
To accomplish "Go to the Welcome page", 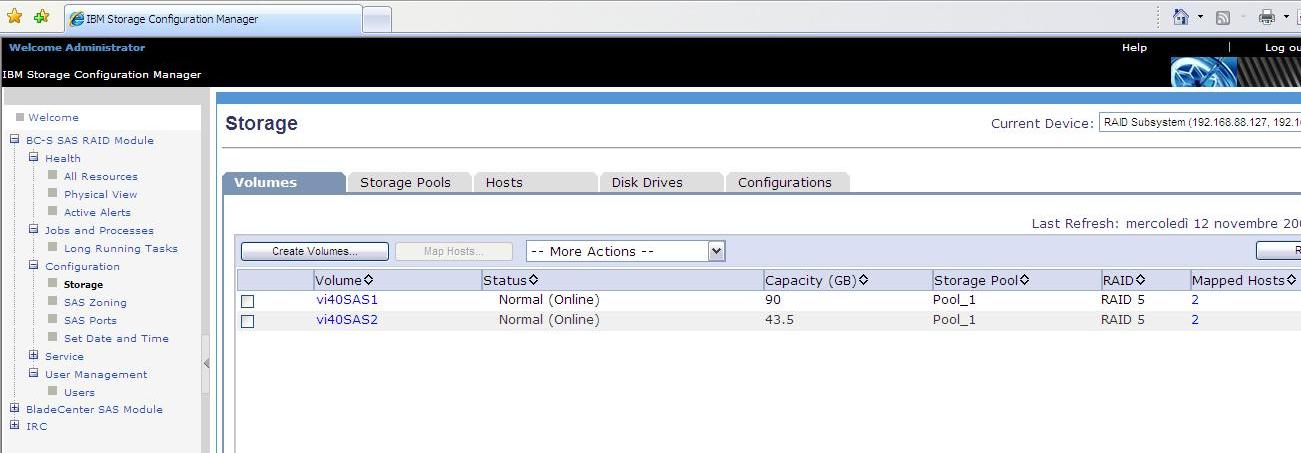I will click(x=53, y=117).
